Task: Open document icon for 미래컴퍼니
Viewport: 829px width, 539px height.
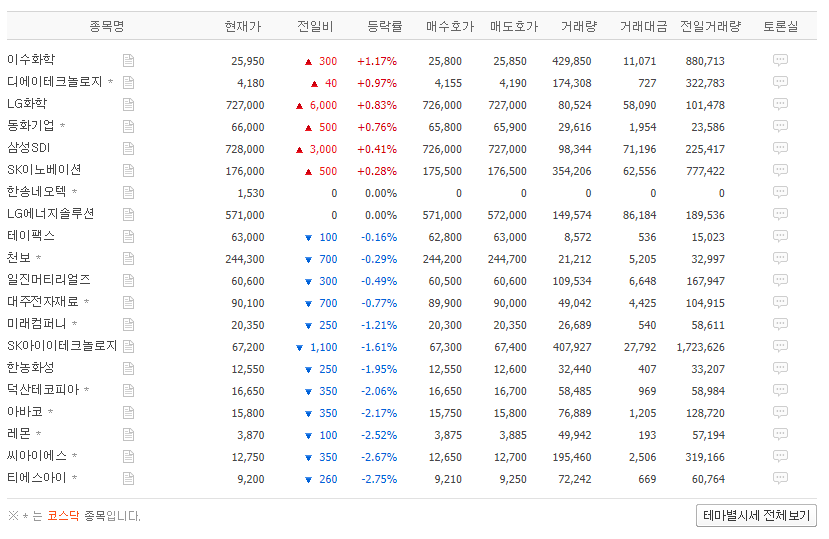Action: pos(128,325)
